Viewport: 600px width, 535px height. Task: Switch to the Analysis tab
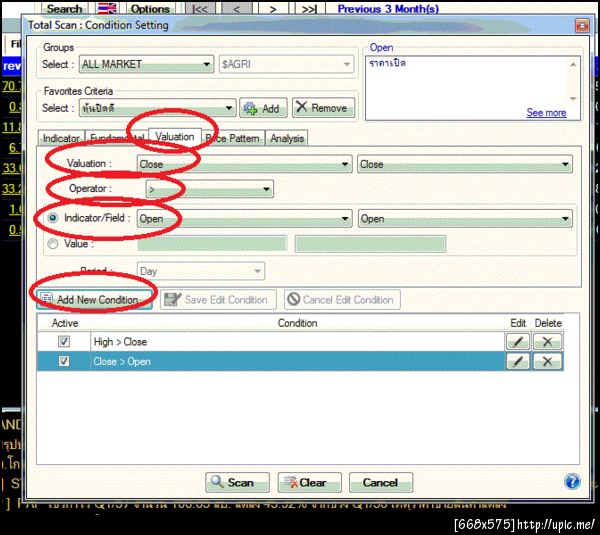click(287, 138)
